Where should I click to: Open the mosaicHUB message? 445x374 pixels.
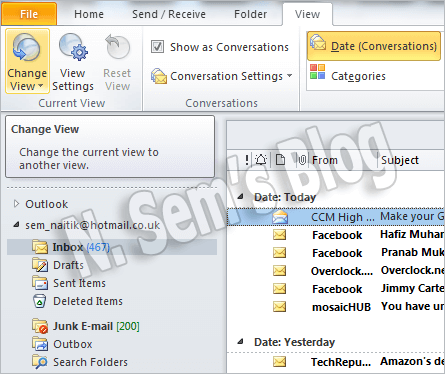[336, 307]
